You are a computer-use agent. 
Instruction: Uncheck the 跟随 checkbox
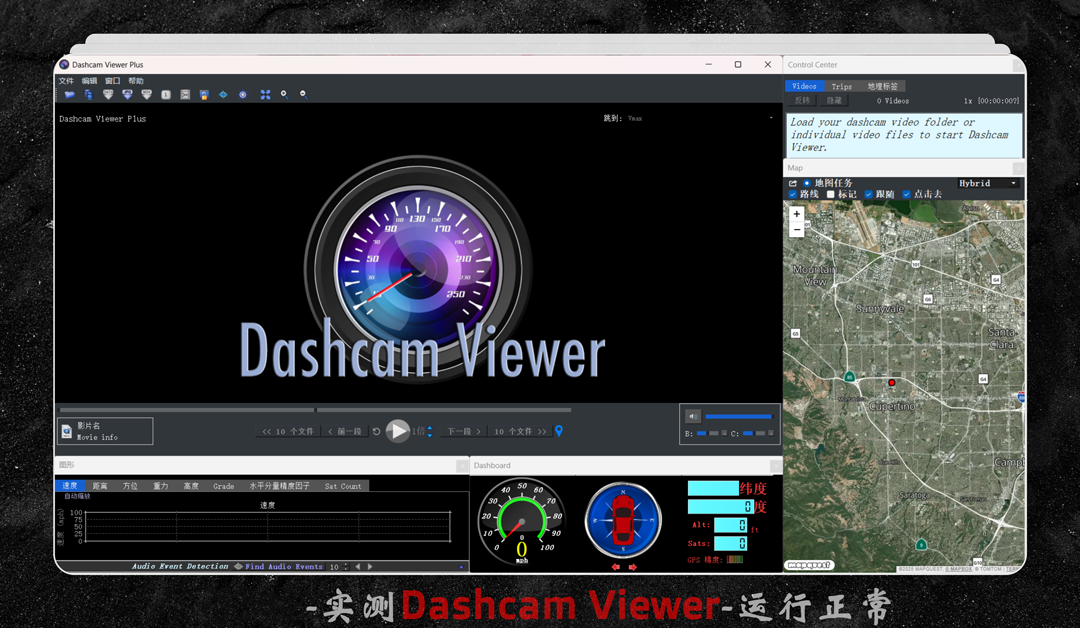pos(869,194)
